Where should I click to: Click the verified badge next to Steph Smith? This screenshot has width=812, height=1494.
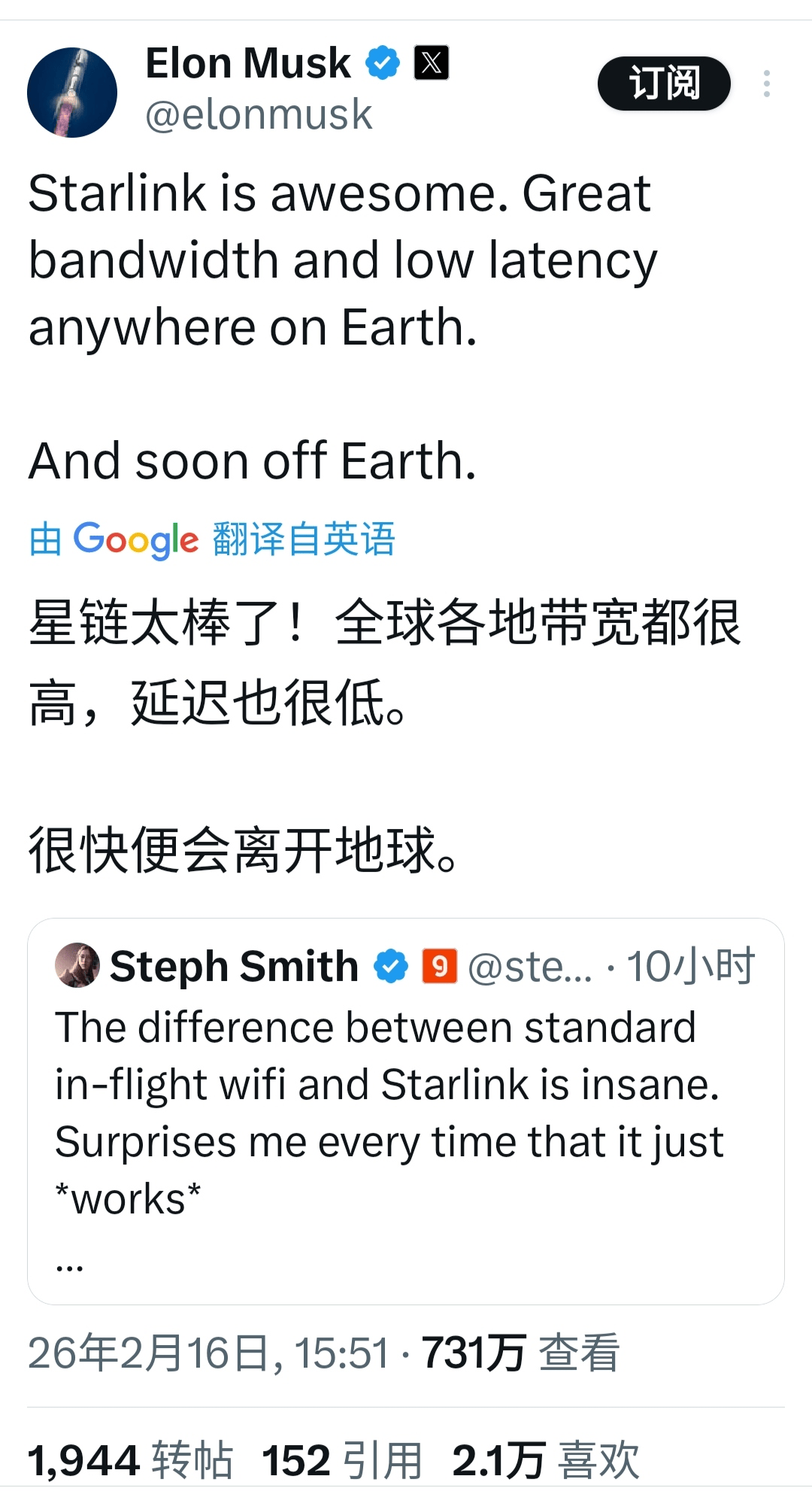coord(389,966)
